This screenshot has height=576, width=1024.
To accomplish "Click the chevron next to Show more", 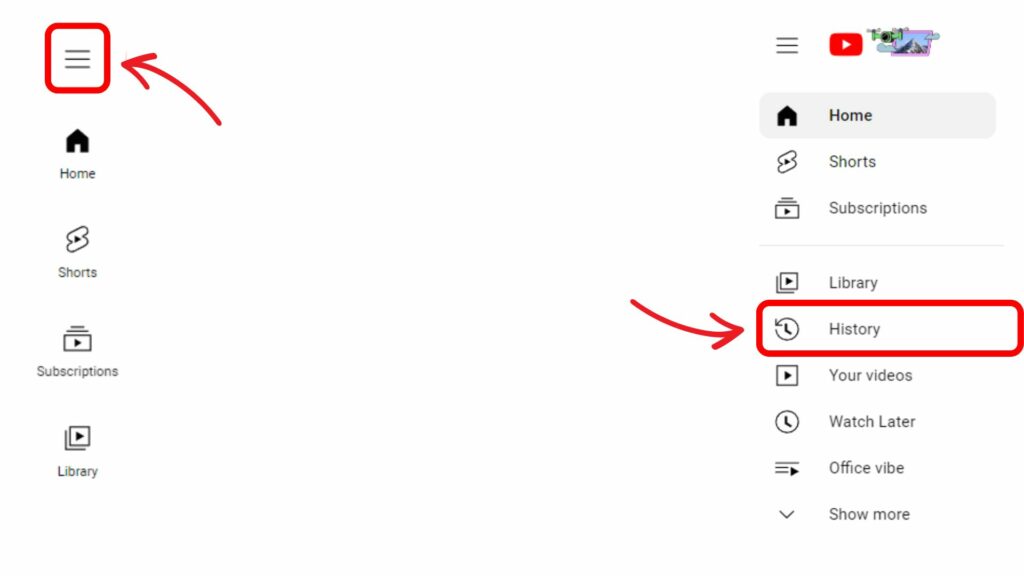I will pos(787,514).
